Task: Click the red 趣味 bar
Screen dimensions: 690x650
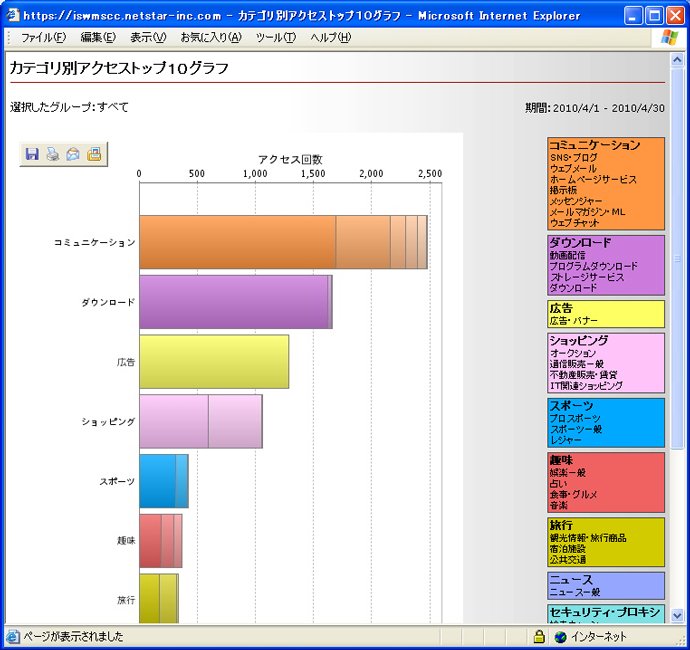Action: click(161, 541)
